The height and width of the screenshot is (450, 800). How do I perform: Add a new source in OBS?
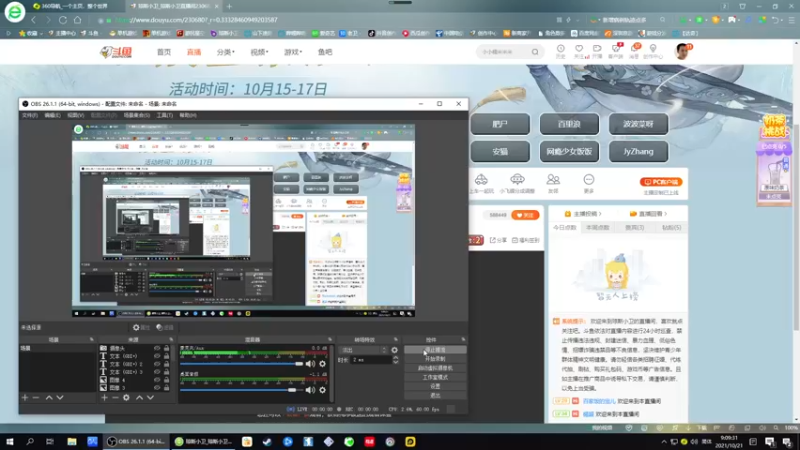click(x=104, y=397)
